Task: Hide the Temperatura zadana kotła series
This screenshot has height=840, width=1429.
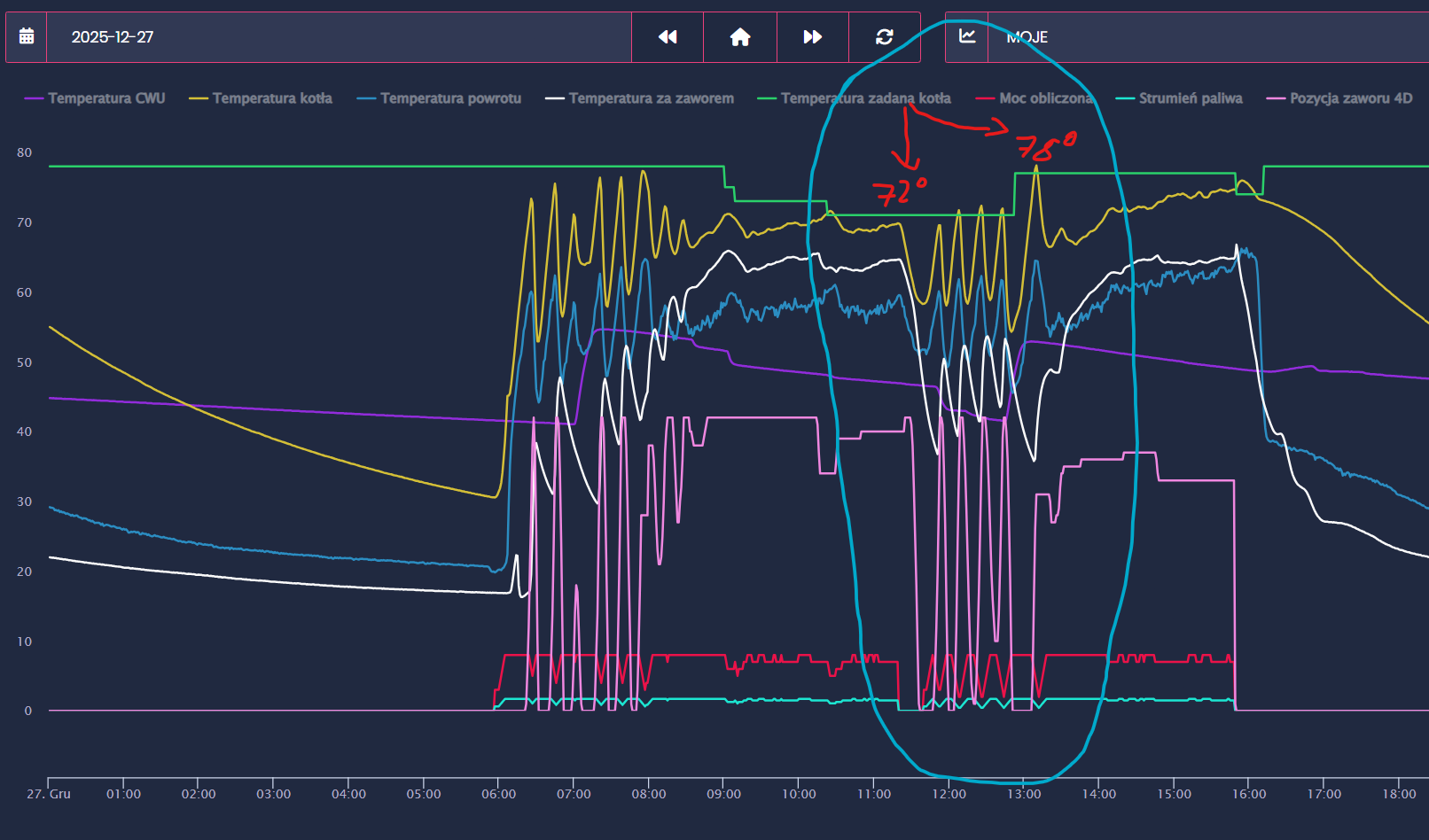Action: tap(865, 98)
